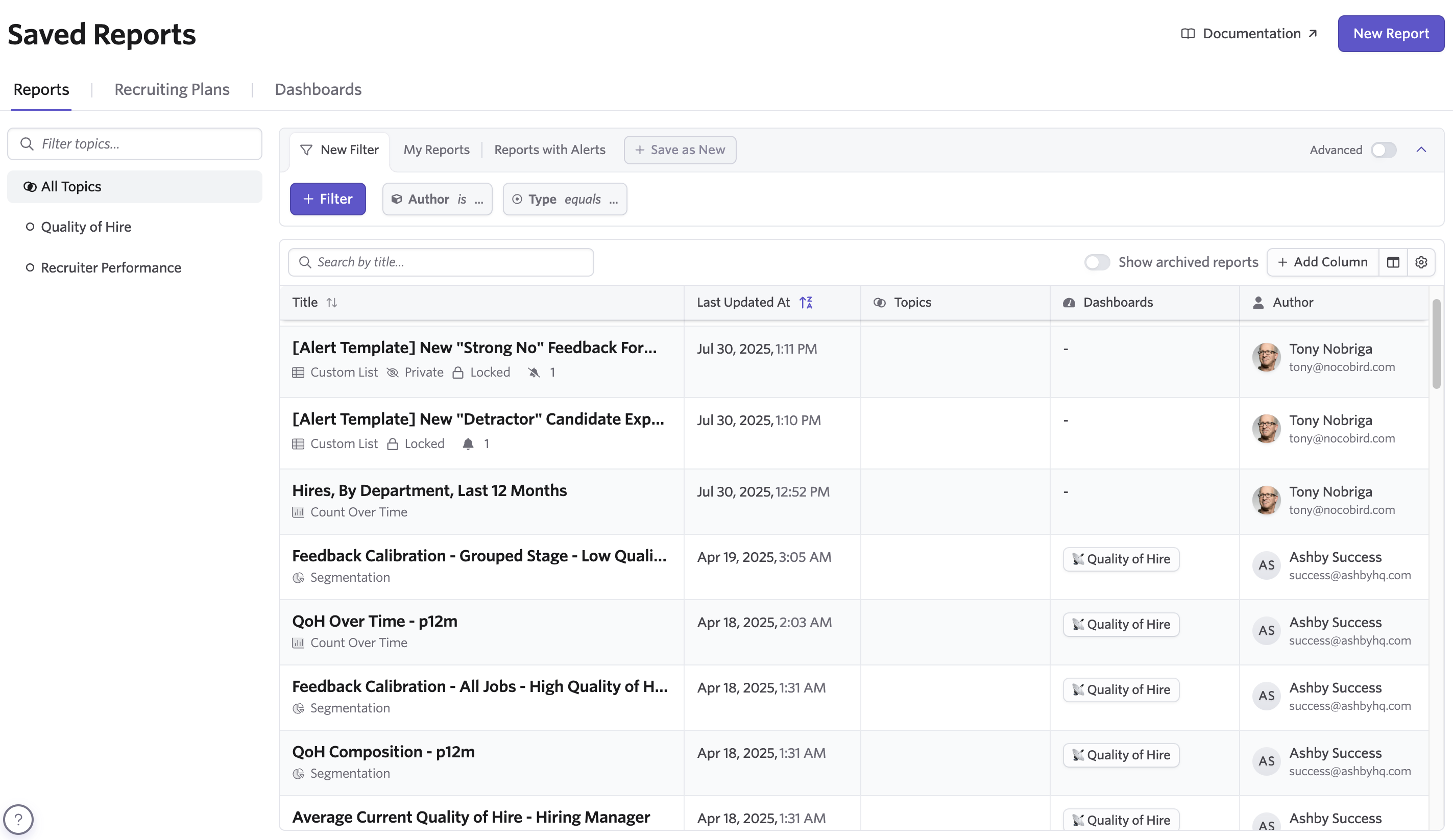The height and width of the screenshot is (840, 1453).
Task: Switch to Recruiting Plans tab
Action: [172, 89]
